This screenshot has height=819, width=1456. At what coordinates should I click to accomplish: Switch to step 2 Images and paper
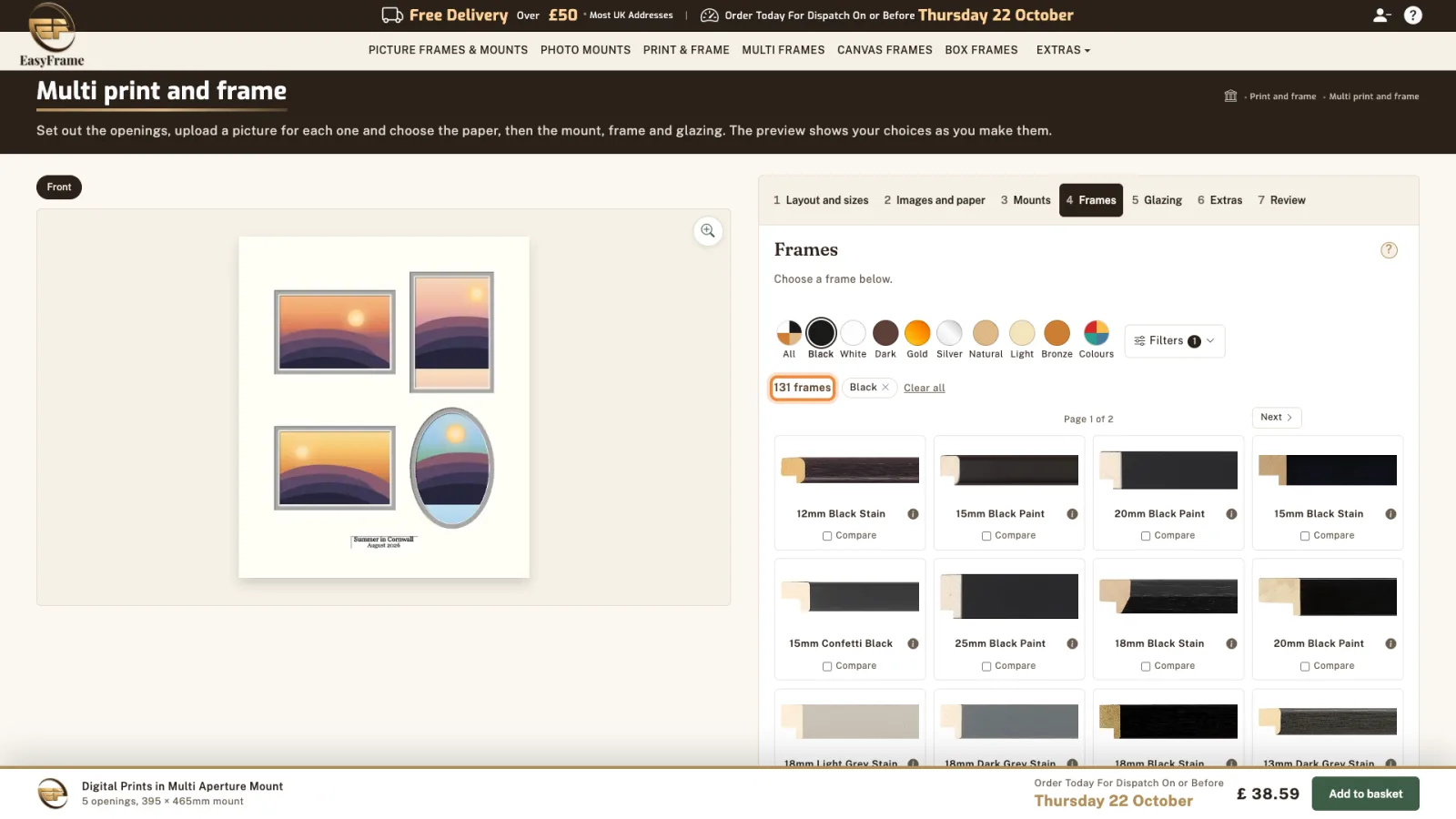tap(935, 200)
